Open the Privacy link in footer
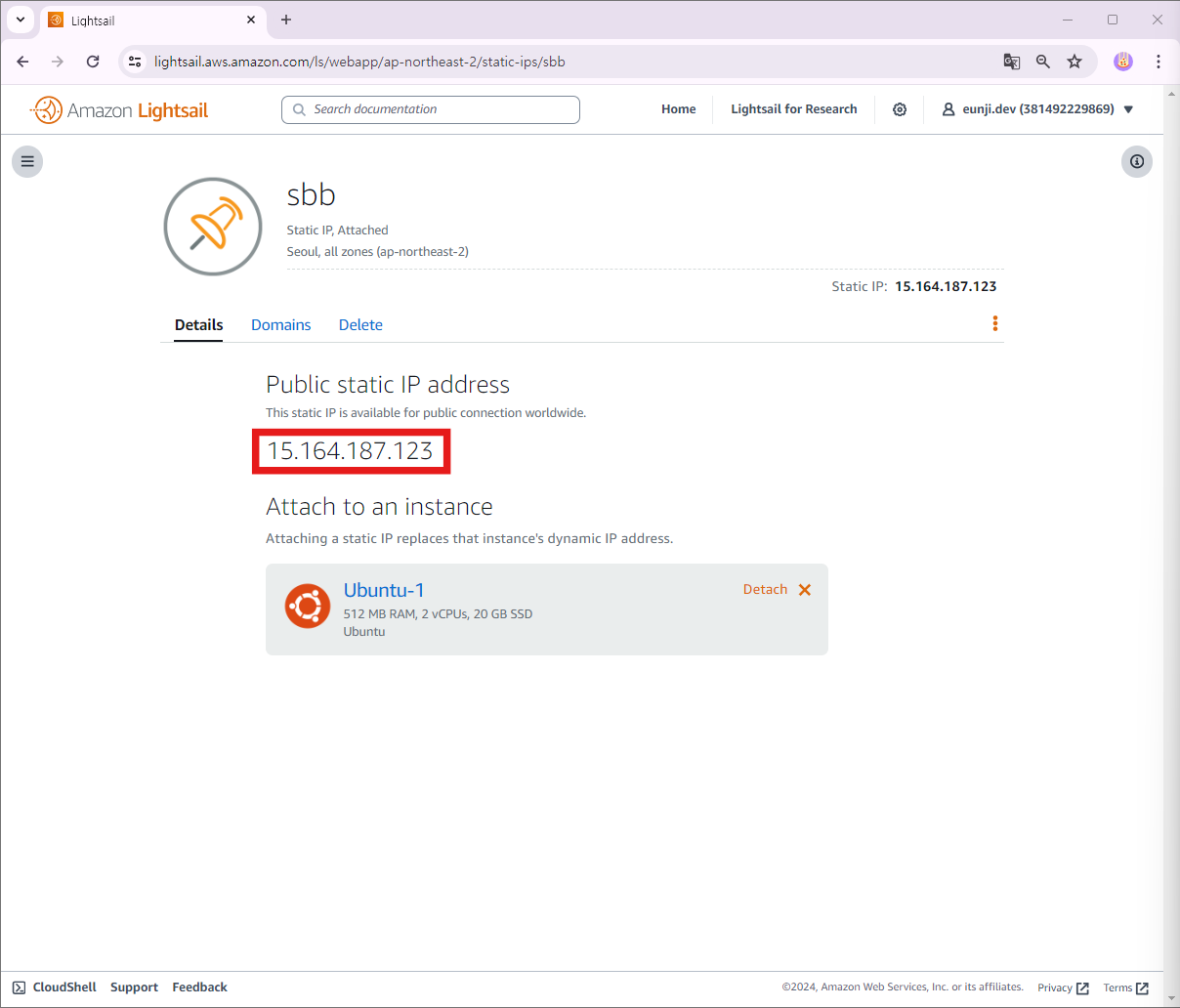This screenshot has height=1008, width=1180. 1063,987
